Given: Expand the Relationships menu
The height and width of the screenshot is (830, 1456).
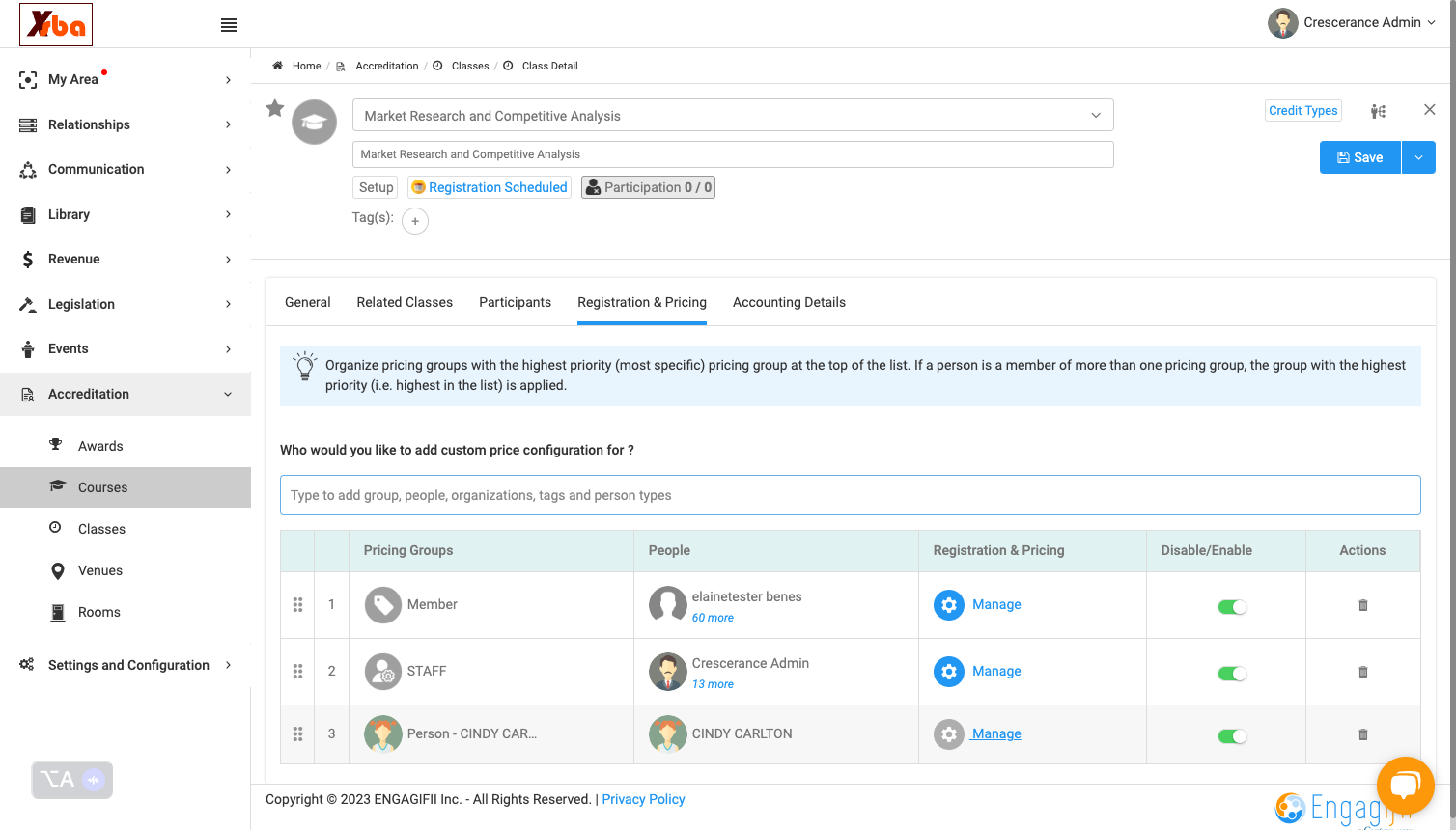Looking at the screenshot, I should (x=126, y=124).
